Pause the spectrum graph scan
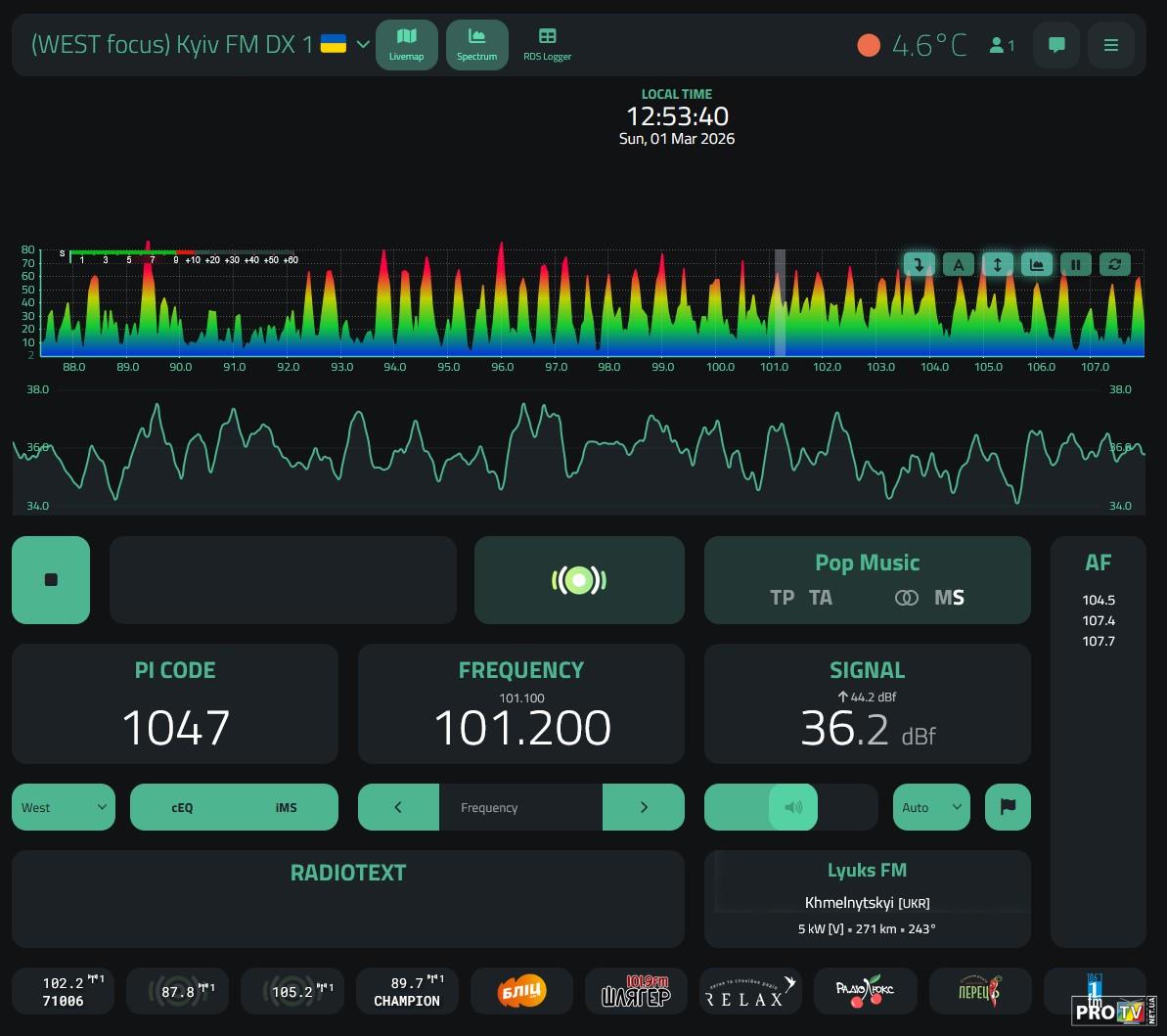Image resolution: width=1167 pixels, height=1036 pixels. pos(1075,264)
